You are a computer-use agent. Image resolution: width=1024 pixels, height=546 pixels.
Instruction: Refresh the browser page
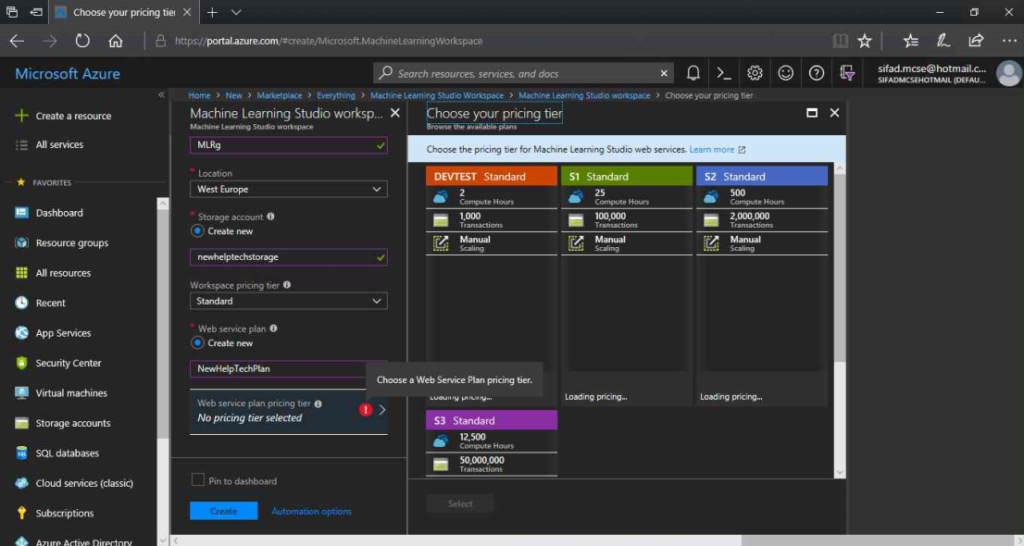tap(82, 40)
